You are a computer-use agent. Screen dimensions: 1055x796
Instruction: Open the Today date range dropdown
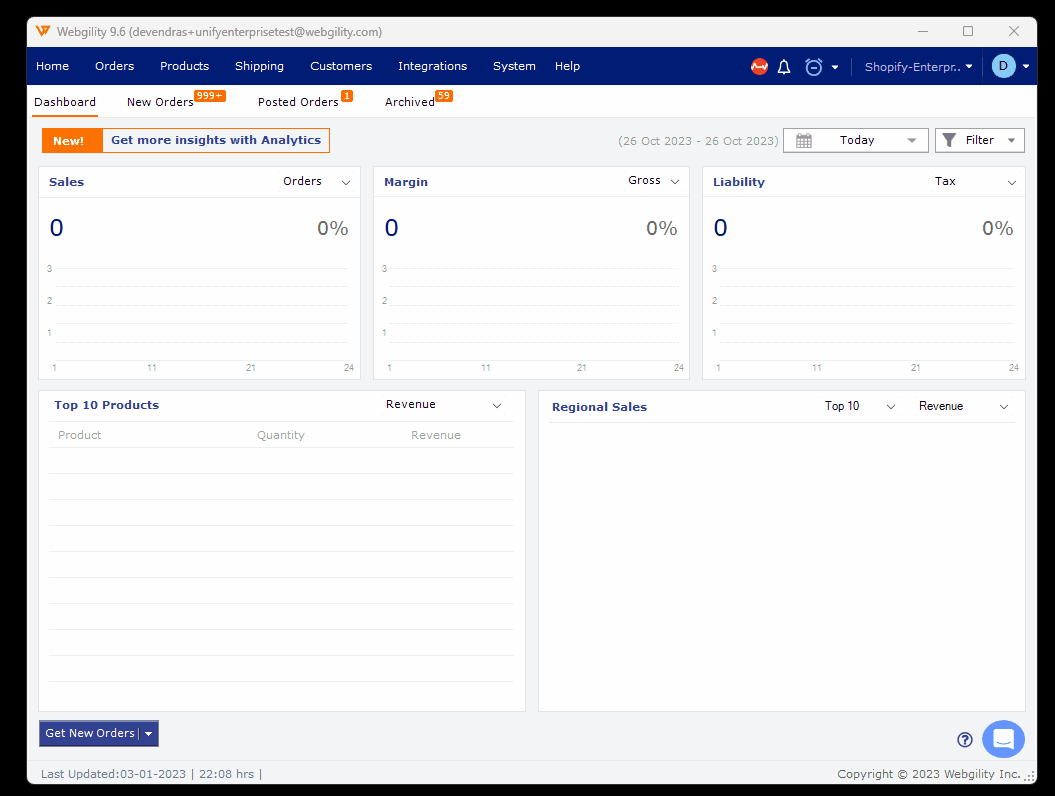[856, 141]
